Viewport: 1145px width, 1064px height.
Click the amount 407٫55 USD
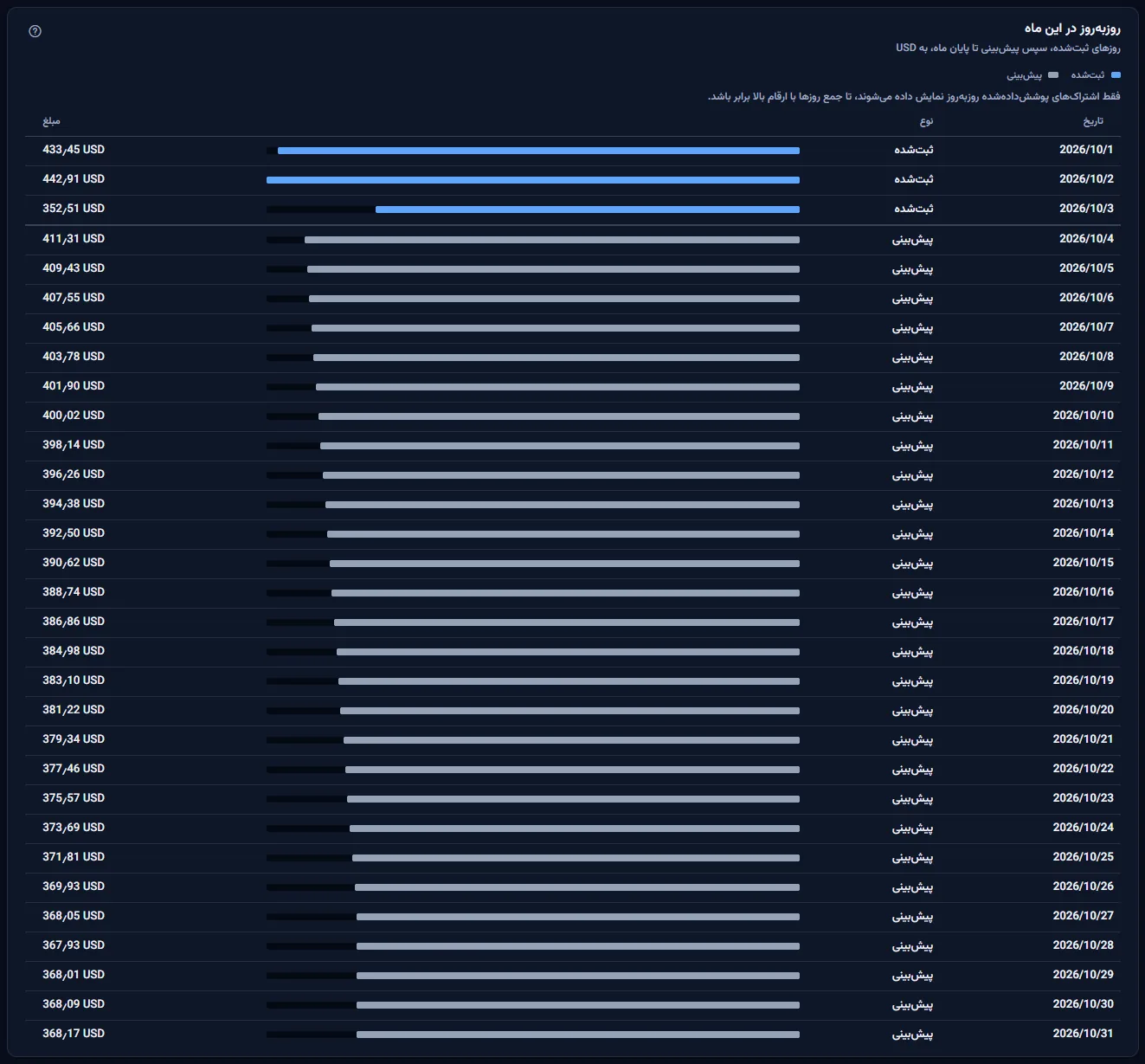click(x=74, y=298)
